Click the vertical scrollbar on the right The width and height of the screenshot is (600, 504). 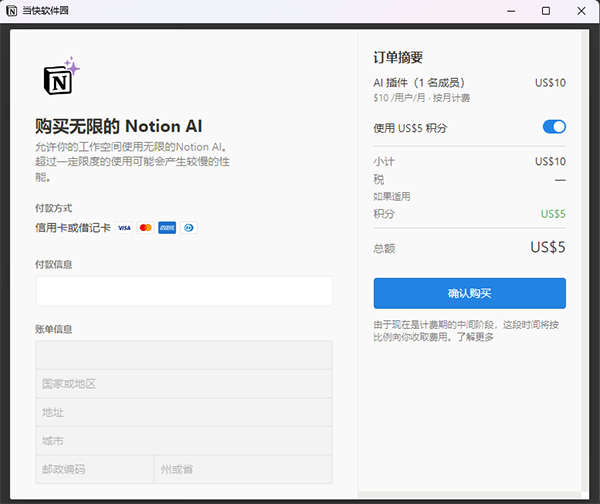point(585,260)
